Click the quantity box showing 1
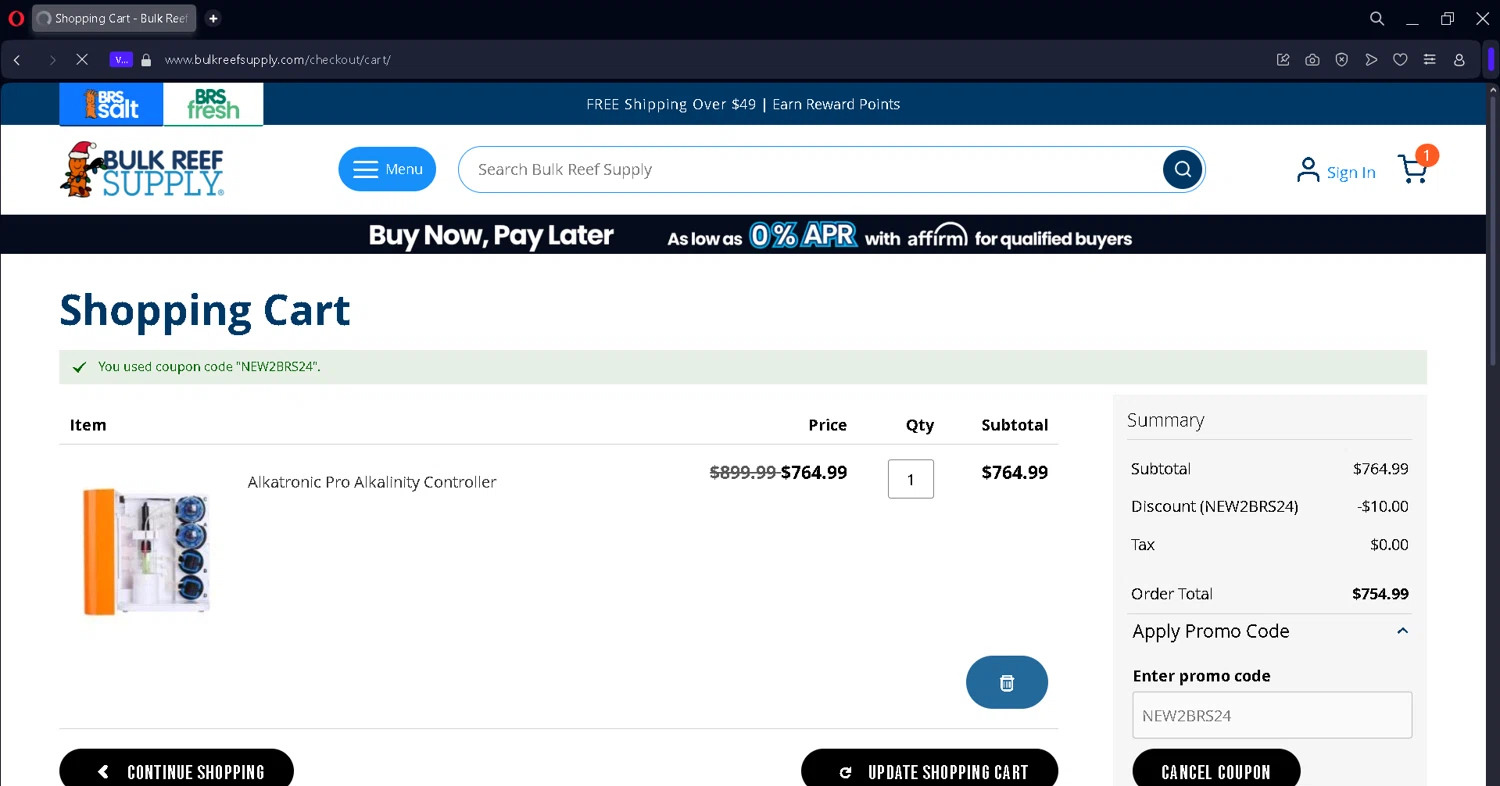This screenshot has width=1500, height=786. (x=911, y=479)
